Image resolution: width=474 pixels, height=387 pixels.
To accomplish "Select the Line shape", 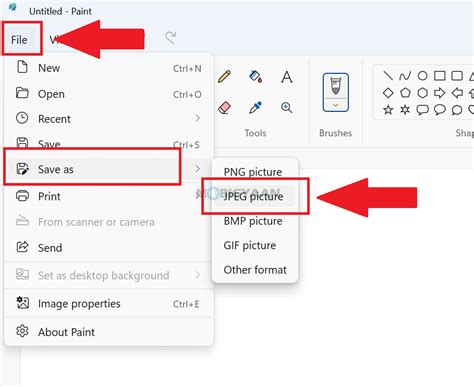I will (x=388, y=76).
